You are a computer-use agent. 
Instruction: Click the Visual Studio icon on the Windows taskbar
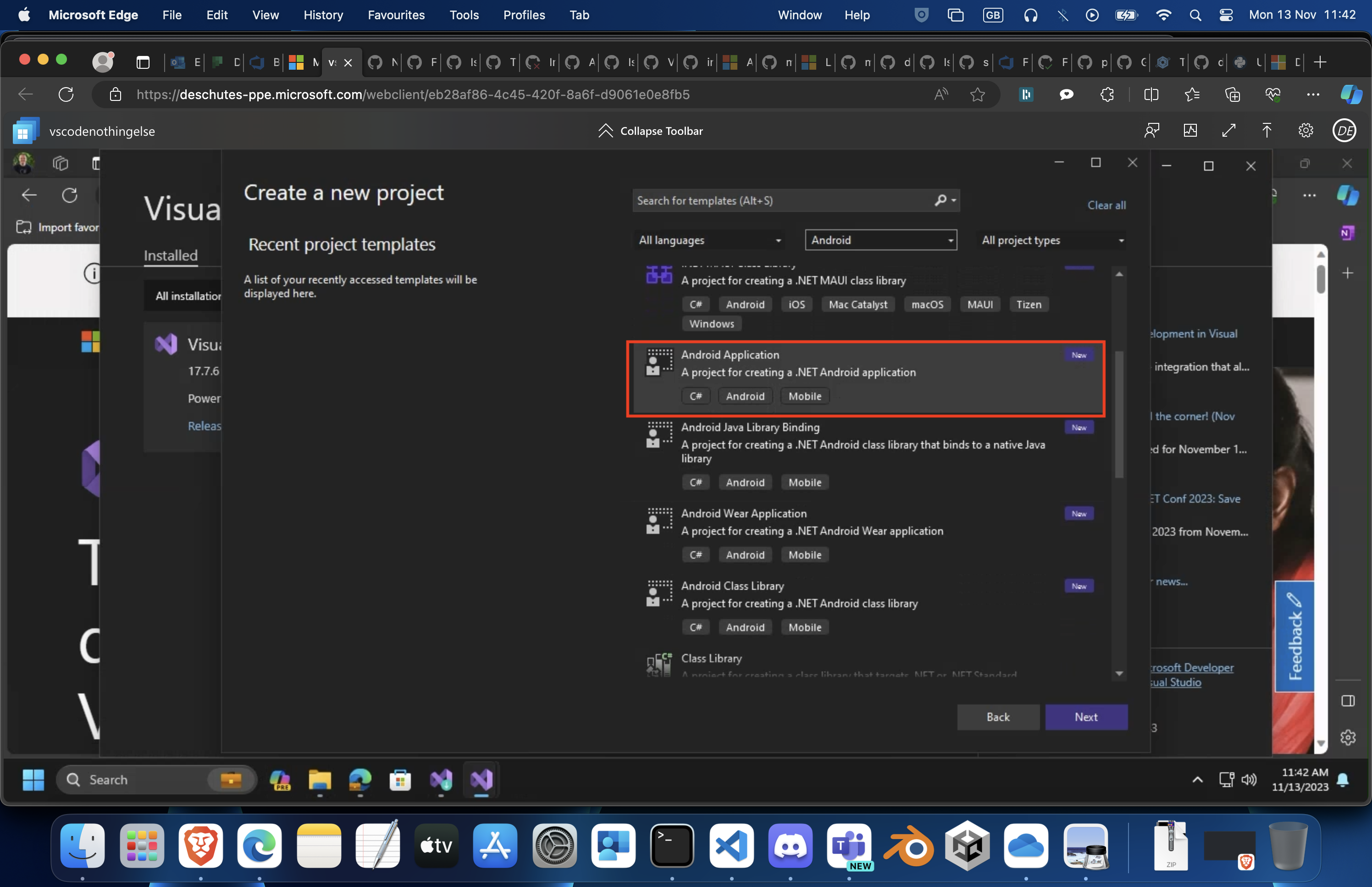(481, 780)
